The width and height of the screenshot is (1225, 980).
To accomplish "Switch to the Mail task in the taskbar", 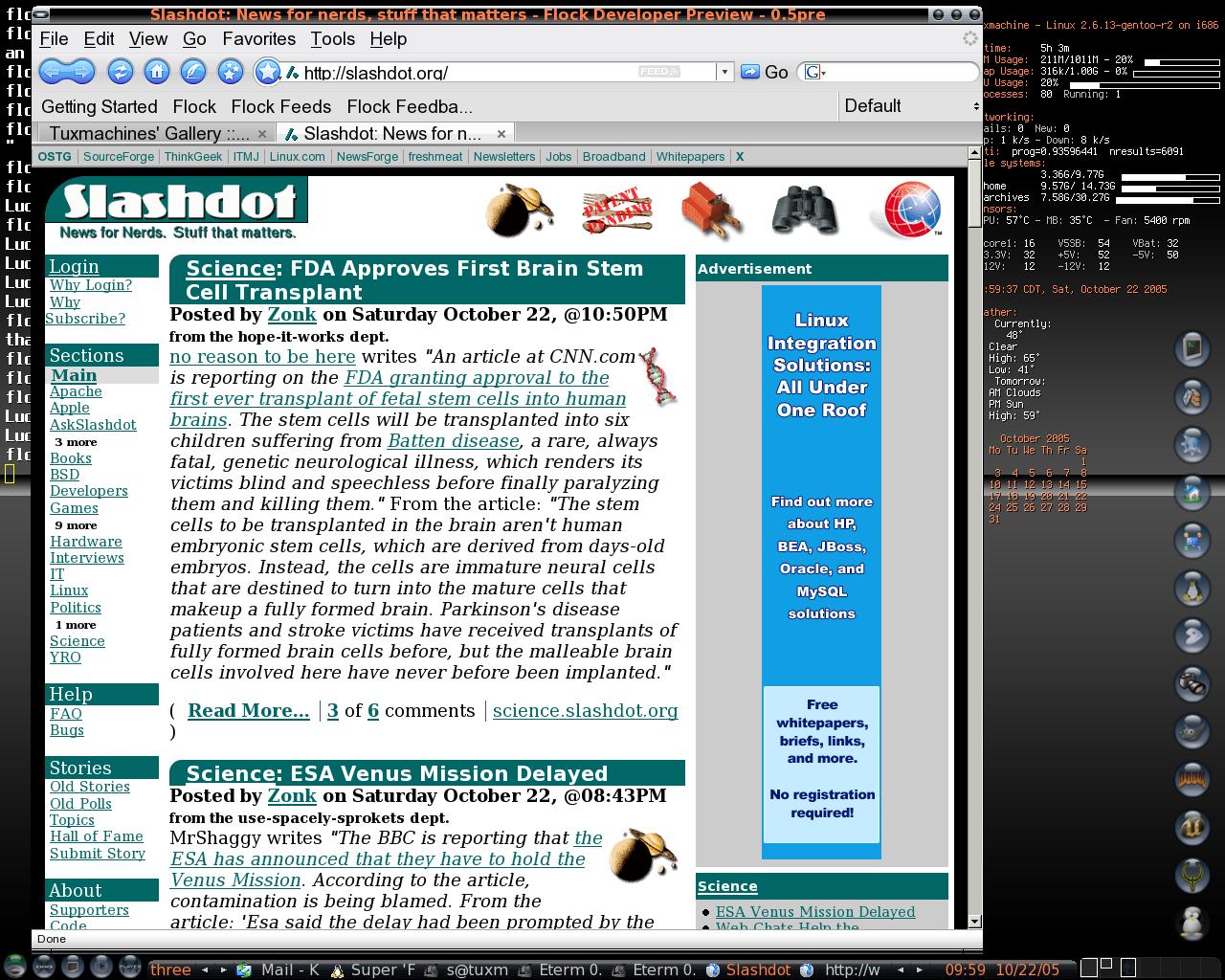I will 278,969.
